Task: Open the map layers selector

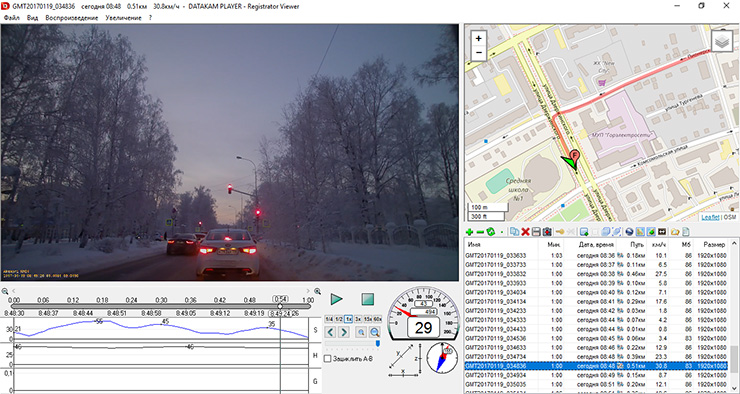Action: pos(722,41)
